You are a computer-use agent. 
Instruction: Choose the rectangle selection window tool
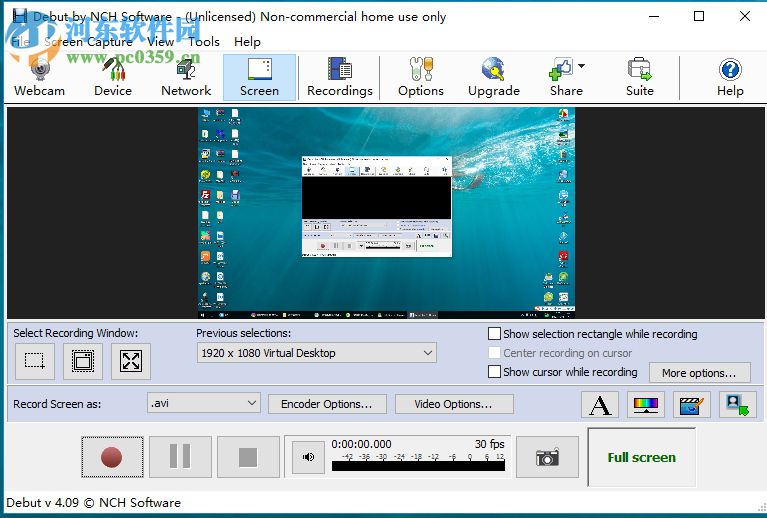tap(35, 361)
